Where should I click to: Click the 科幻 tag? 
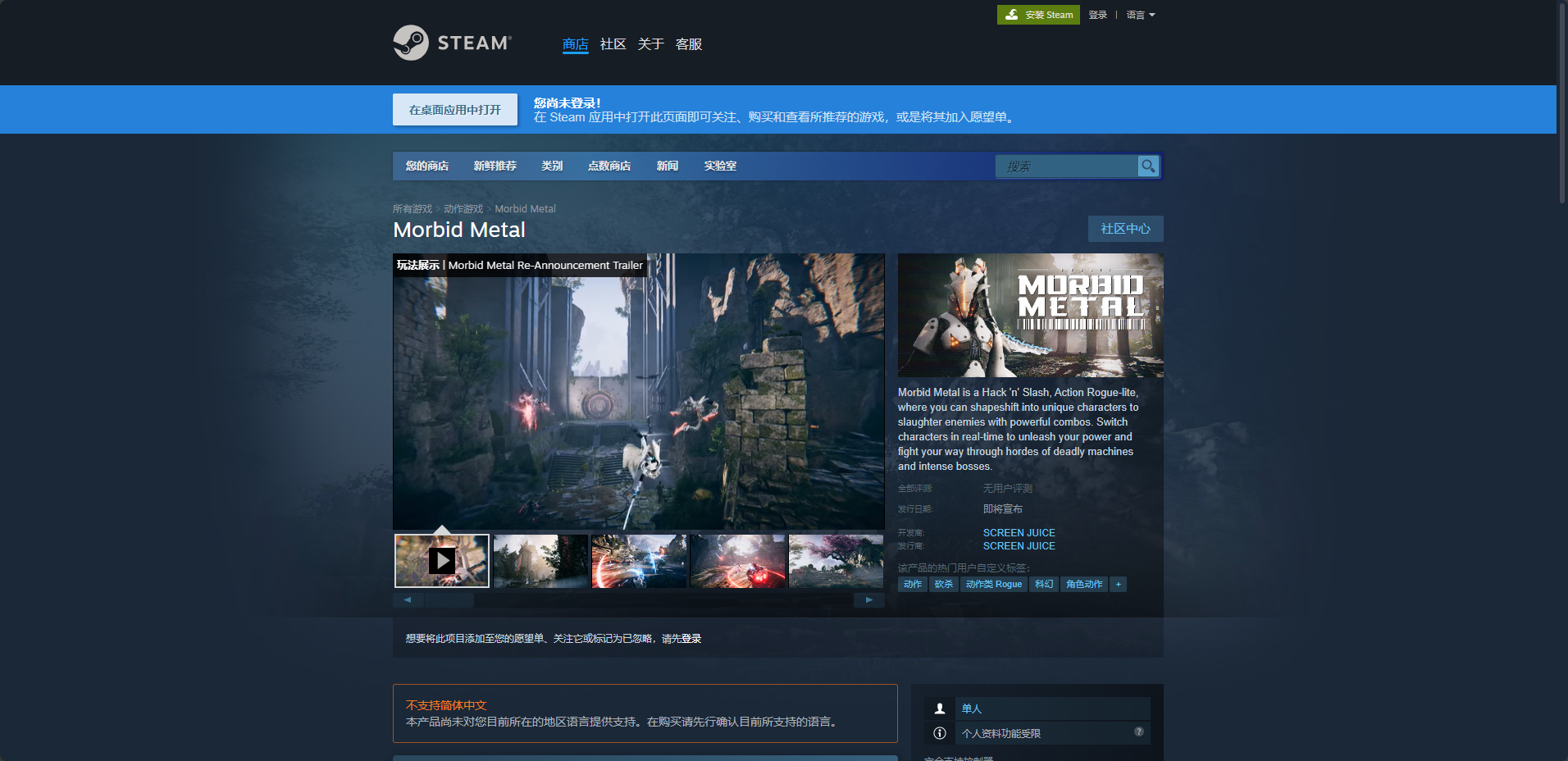coord(1044,584)
